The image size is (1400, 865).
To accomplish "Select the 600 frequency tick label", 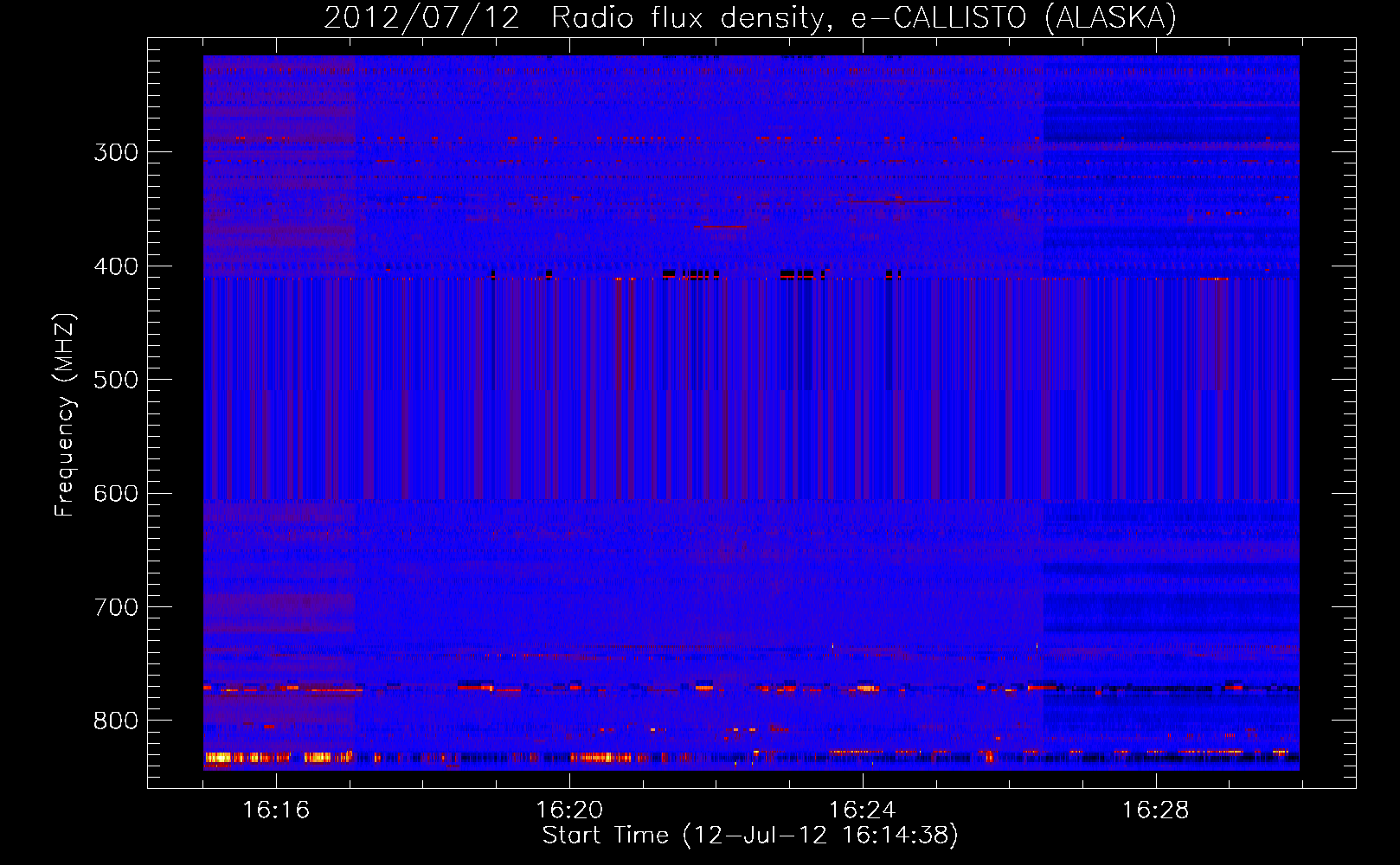I will coord(116,493).
